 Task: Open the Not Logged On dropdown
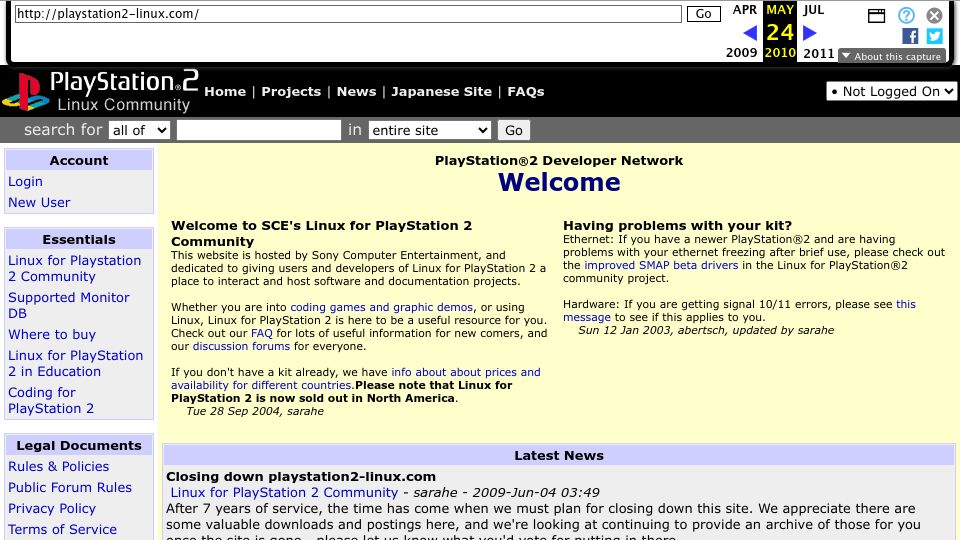pos(891,91)
